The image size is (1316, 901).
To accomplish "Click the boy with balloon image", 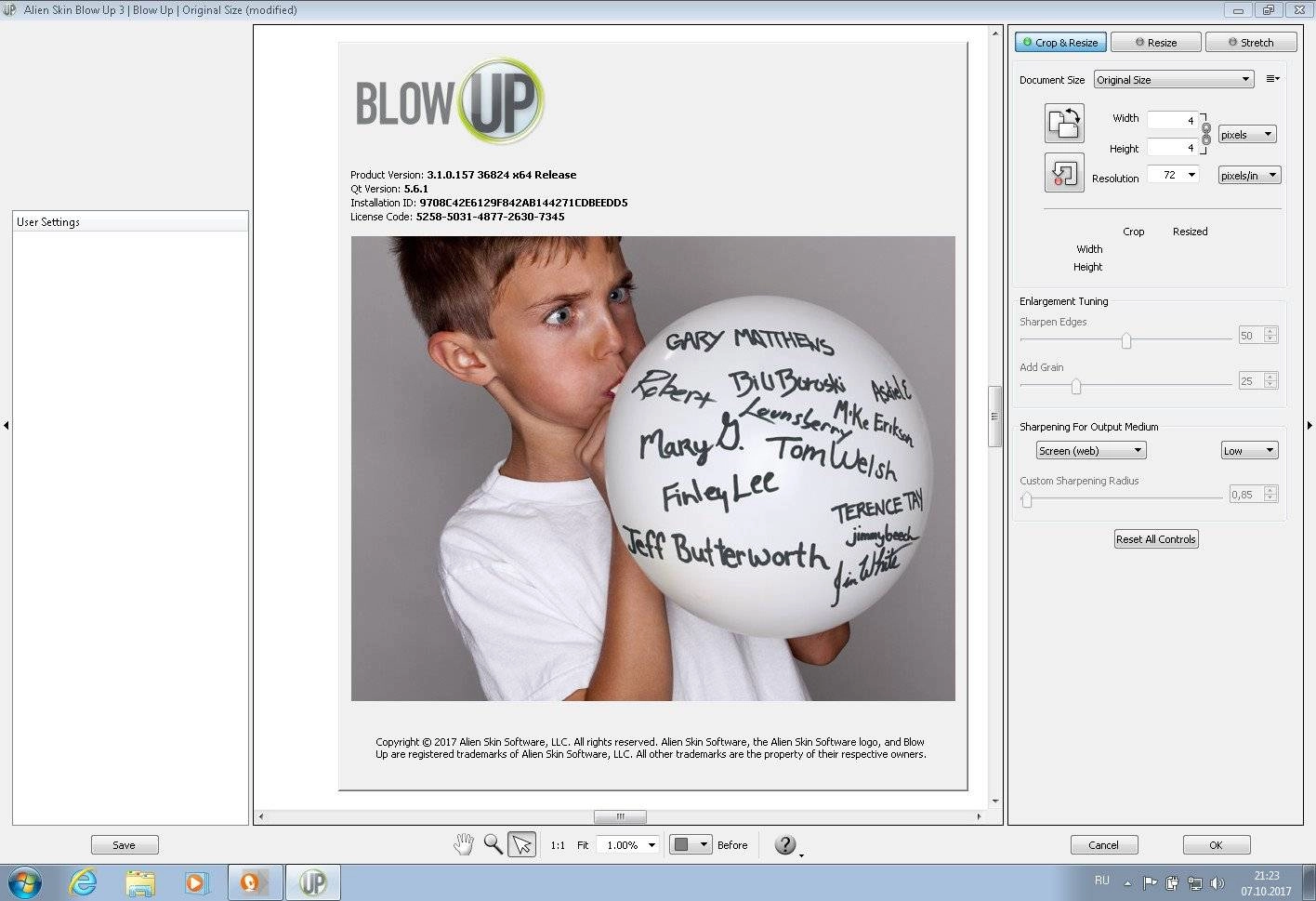I will 652,468.
